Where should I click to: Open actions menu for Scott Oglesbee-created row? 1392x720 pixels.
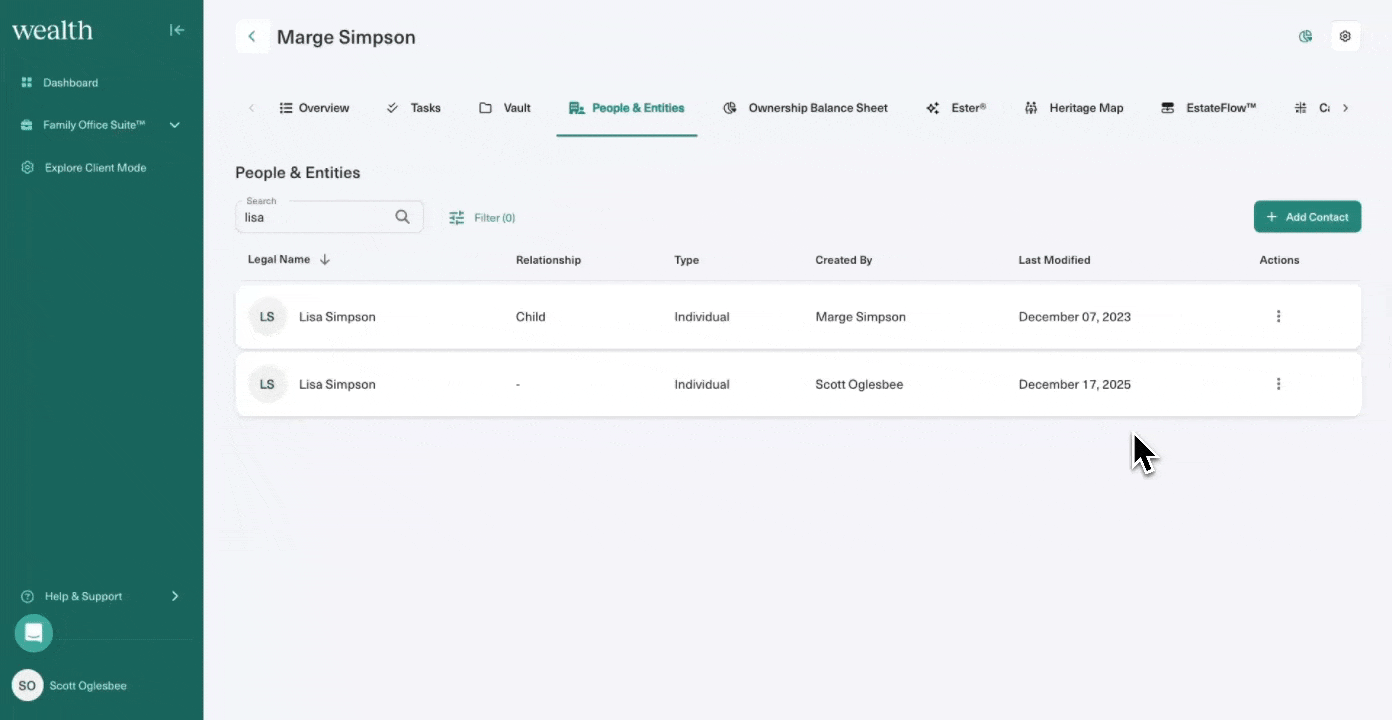[1278, 384]
